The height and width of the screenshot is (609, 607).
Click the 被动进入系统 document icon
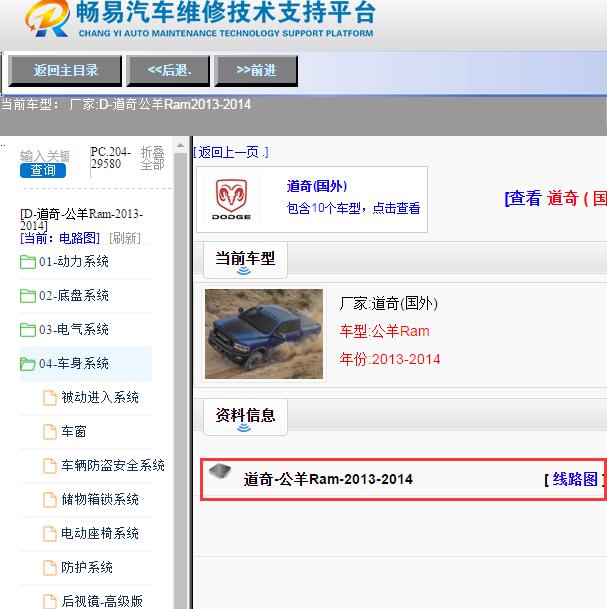point(50,398)
